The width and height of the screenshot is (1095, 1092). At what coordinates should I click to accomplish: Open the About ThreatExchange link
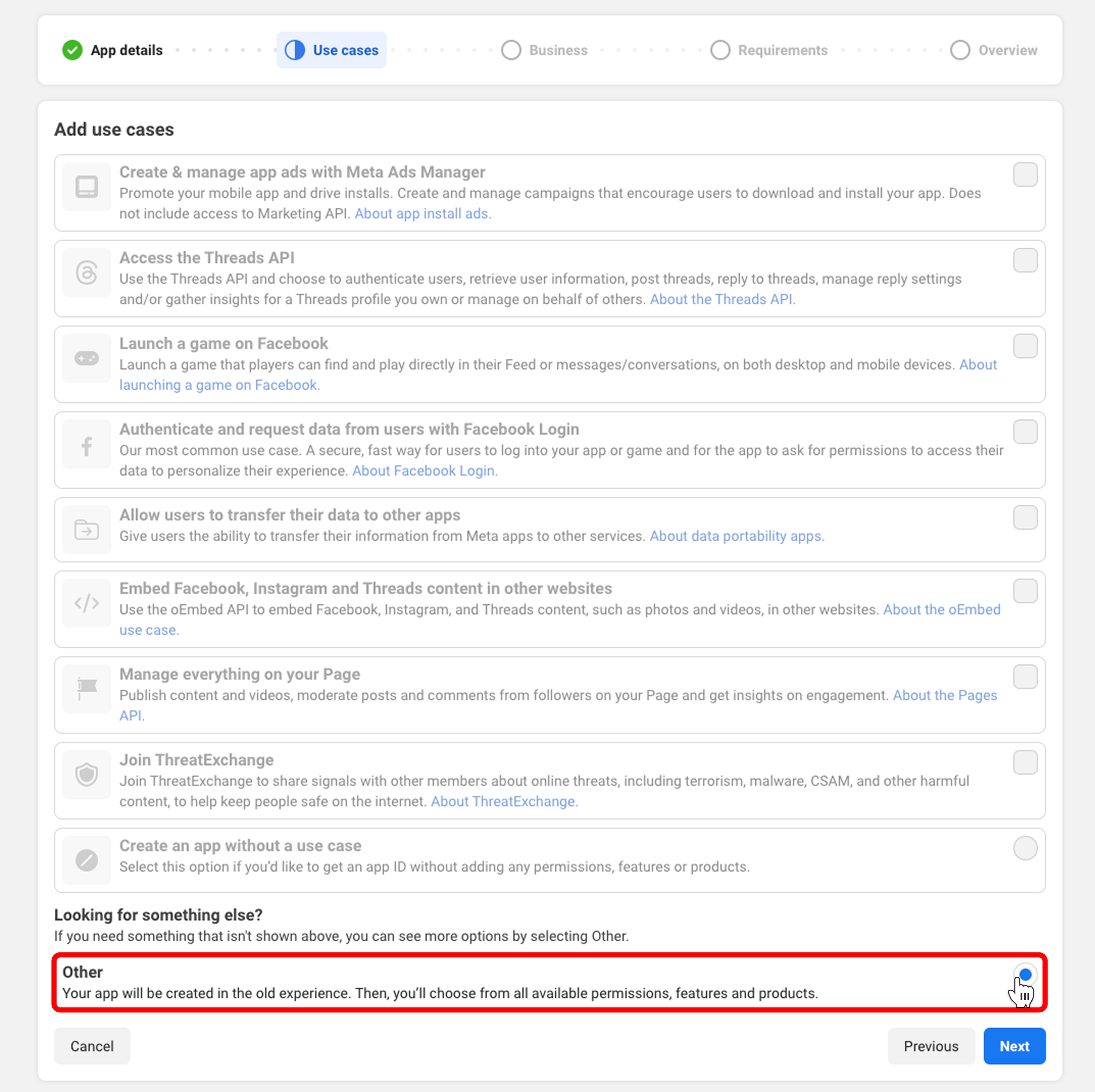[x=505, y=801]
